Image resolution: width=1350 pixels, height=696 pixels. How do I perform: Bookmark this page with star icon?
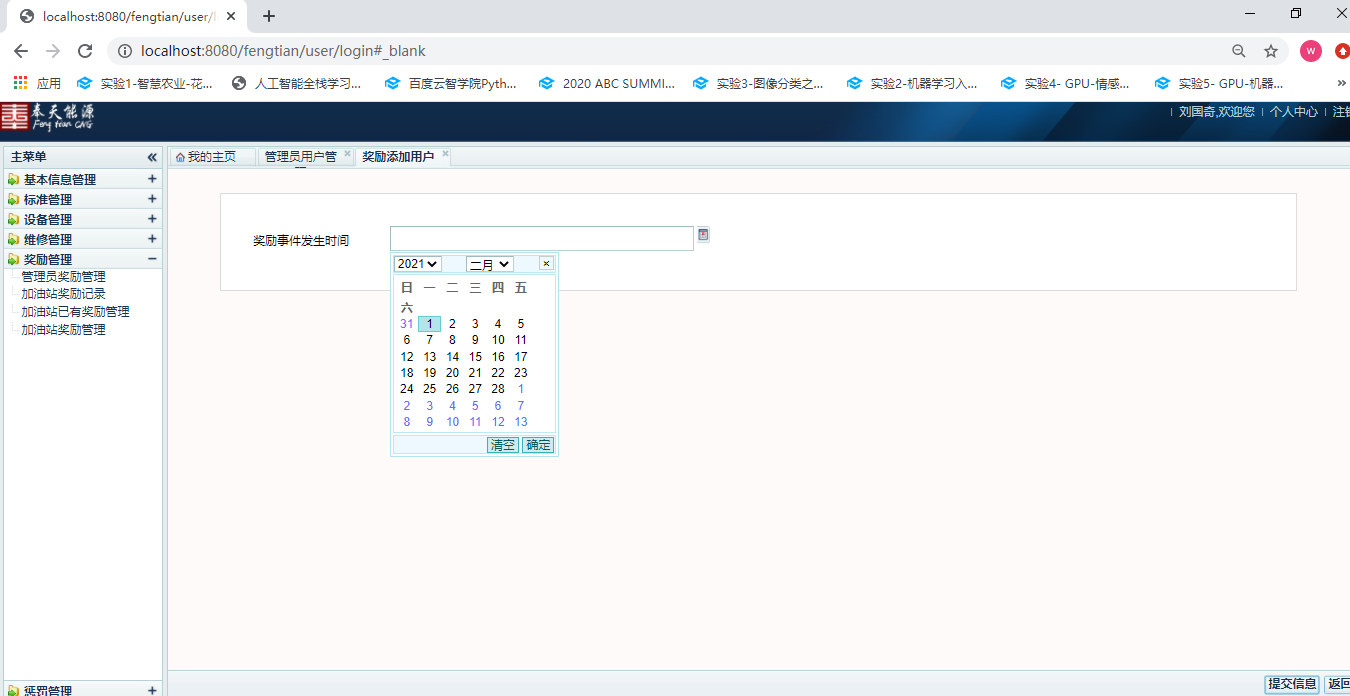coord(1271,51)
